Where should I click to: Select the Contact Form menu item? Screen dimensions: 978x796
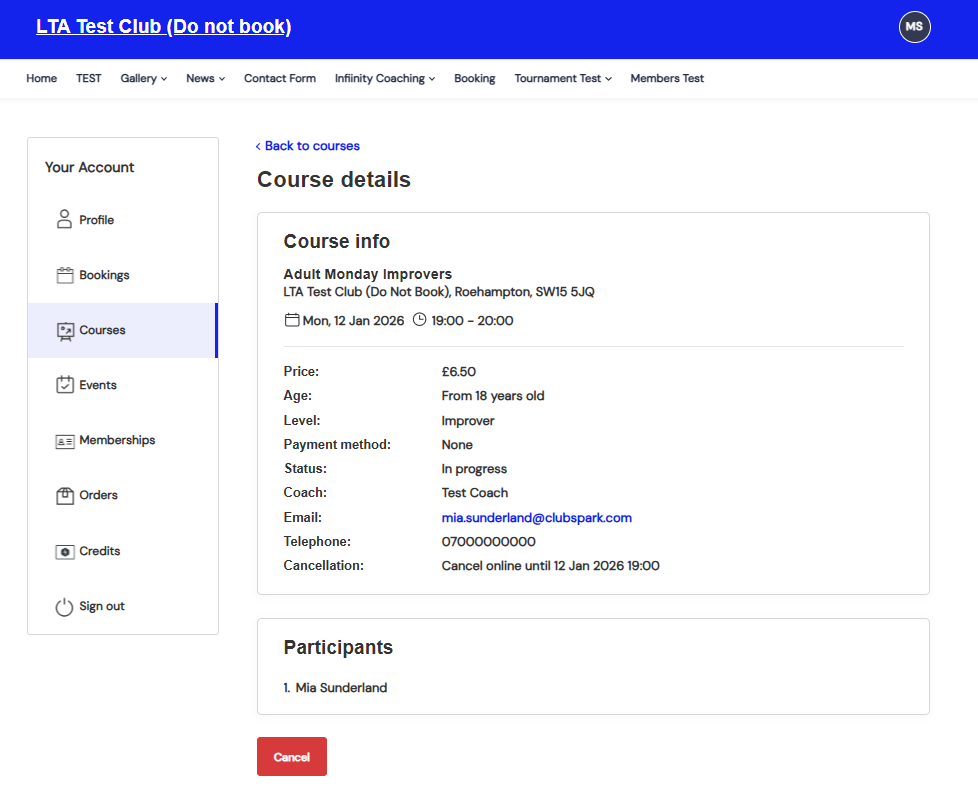(279, 79)
